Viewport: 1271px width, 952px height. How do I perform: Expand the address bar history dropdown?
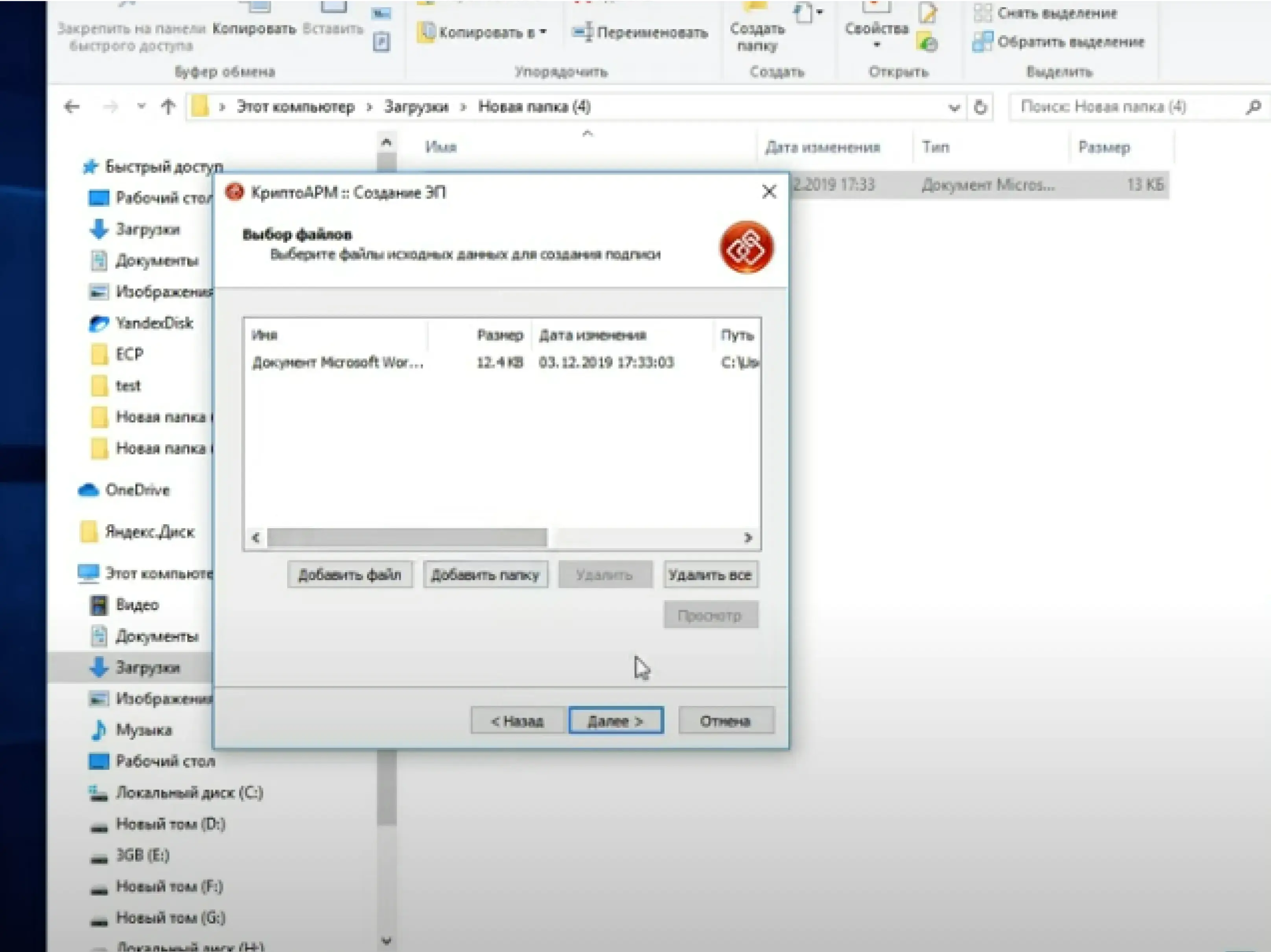coord(954,107)
